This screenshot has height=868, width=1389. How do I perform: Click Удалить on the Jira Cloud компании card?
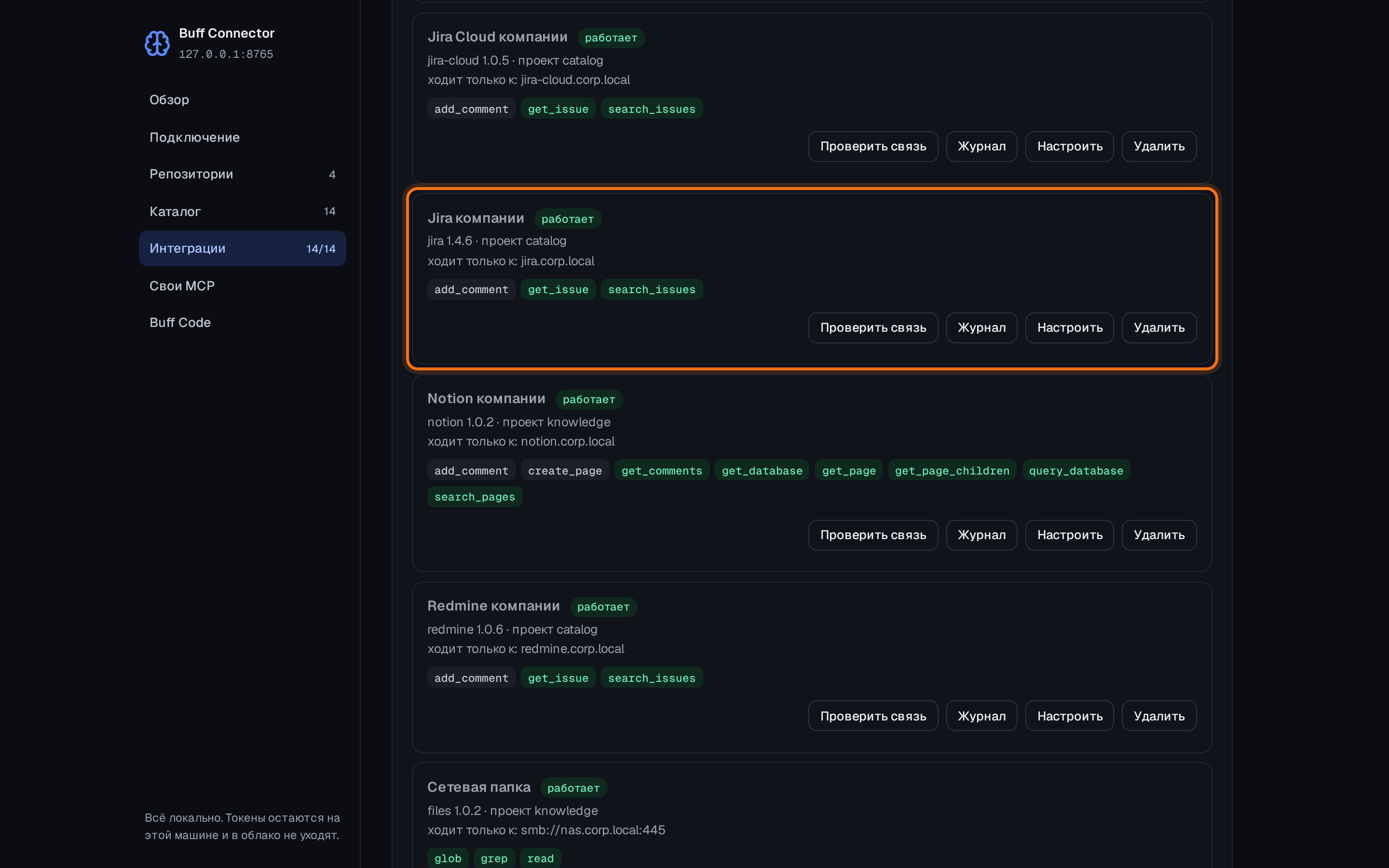(x=1159, y=147)
